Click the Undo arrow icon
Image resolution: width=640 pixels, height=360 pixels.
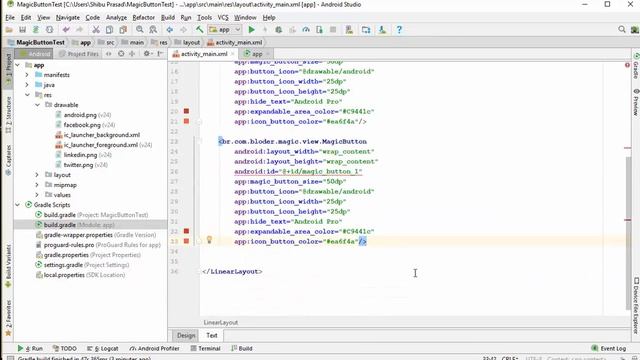[66, 30]
